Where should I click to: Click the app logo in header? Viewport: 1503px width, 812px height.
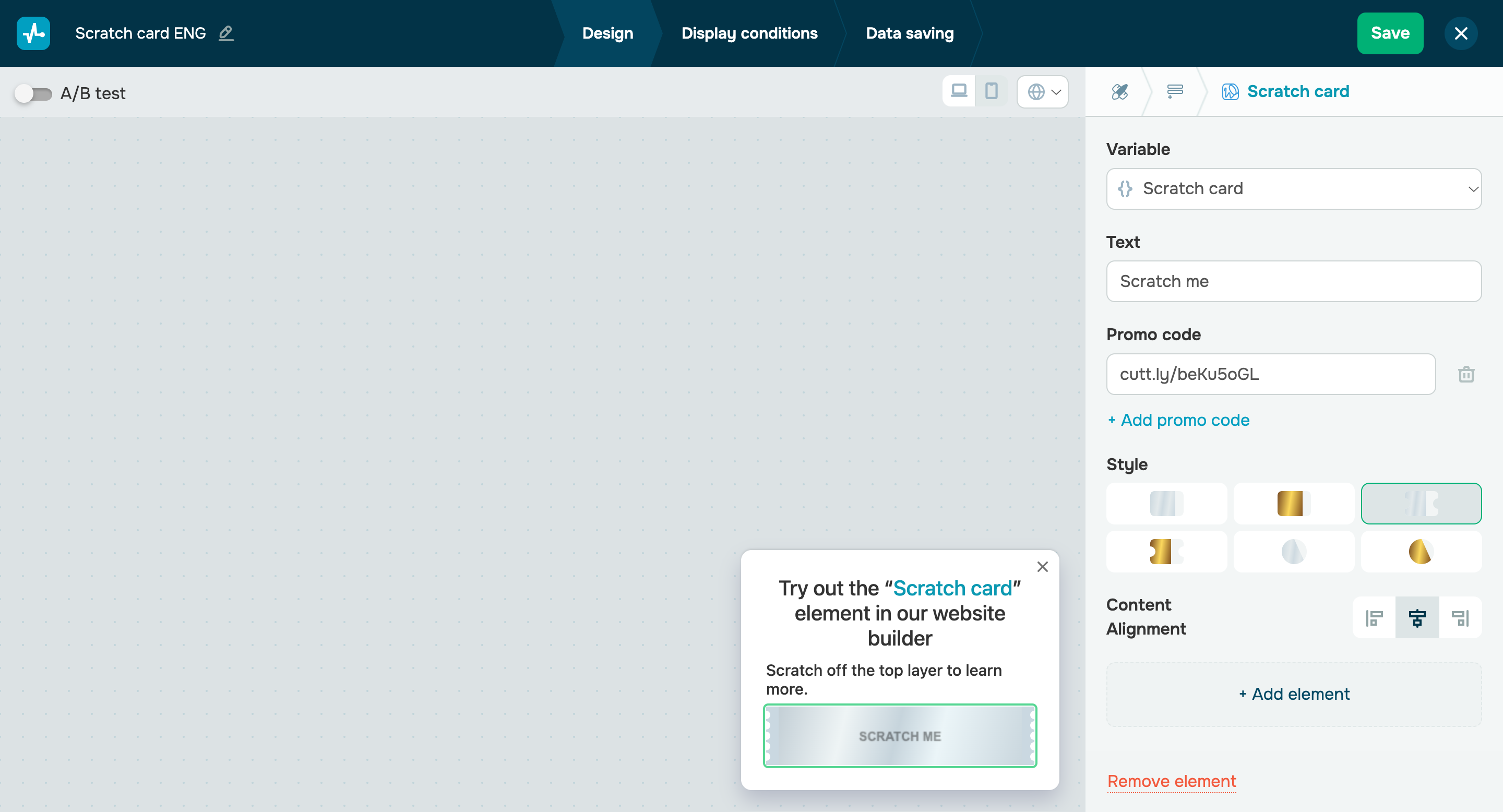33,33
